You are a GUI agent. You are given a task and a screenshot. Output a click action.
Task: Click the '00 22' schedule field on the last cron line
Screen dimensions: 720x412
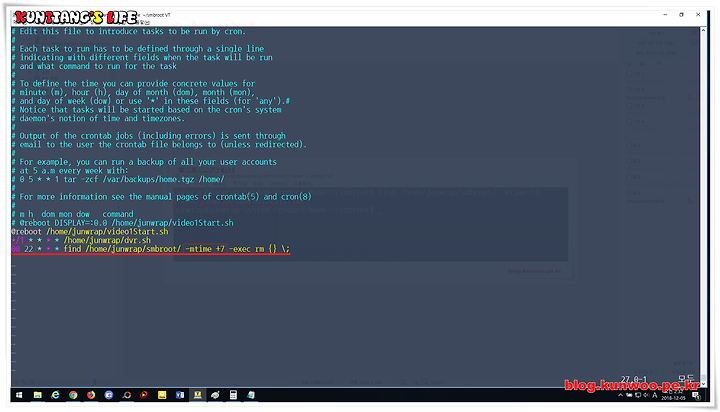22,249
